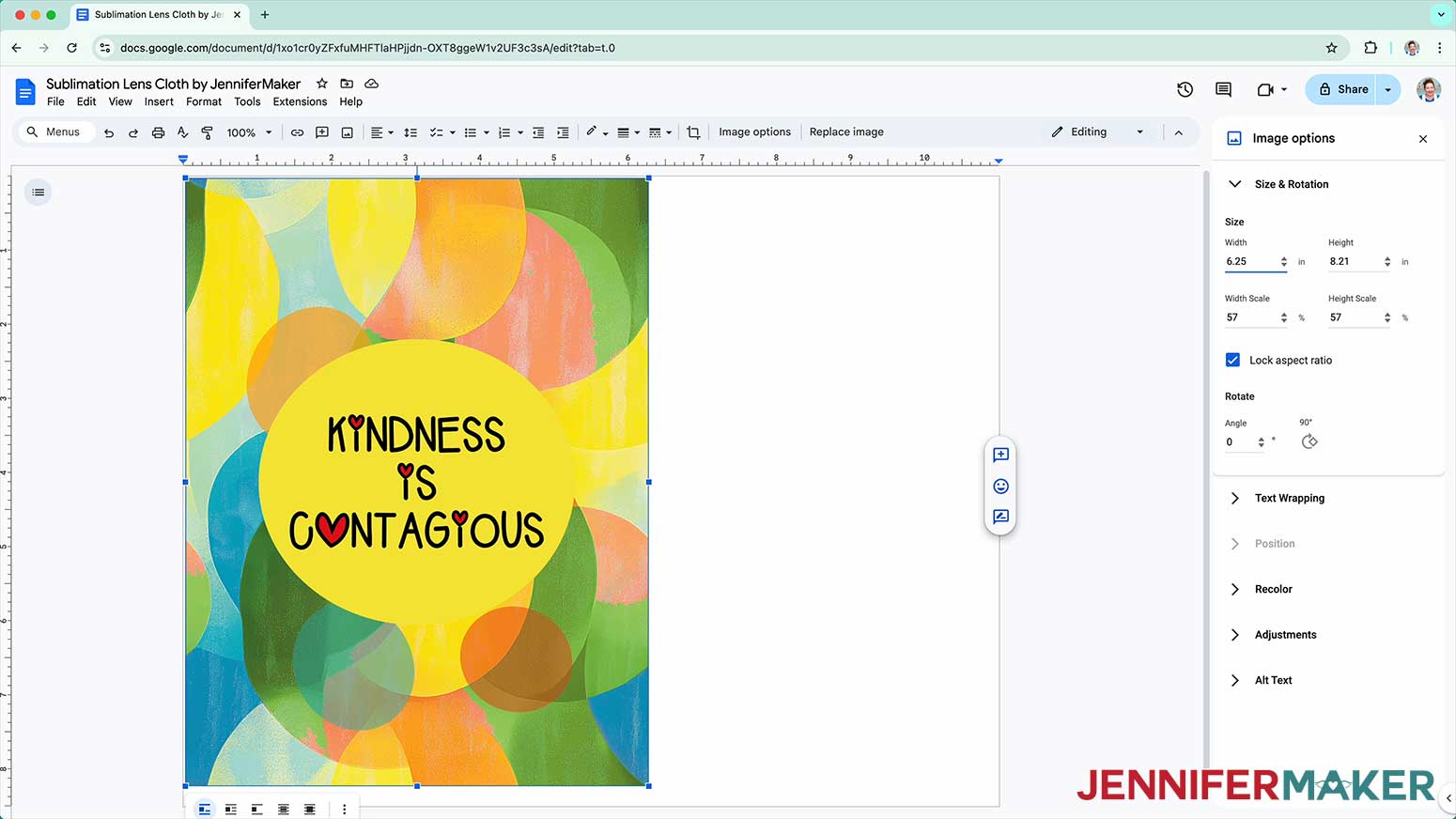Screen dimensions: 1456x819
Task: Click the Redo arrow in the toolbar
Action: [x=133, y=132]
